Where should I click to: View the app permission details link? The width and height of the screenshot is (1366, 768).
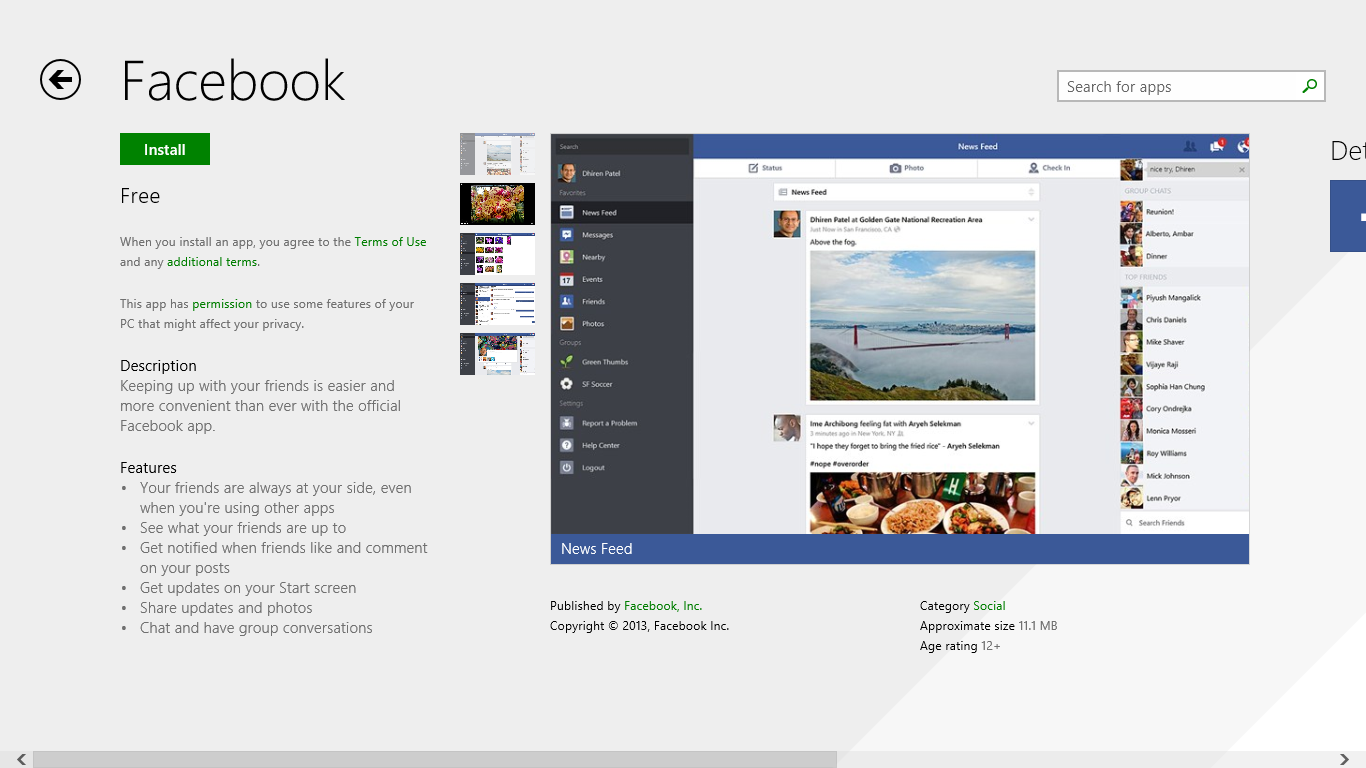tap(222, 303)
